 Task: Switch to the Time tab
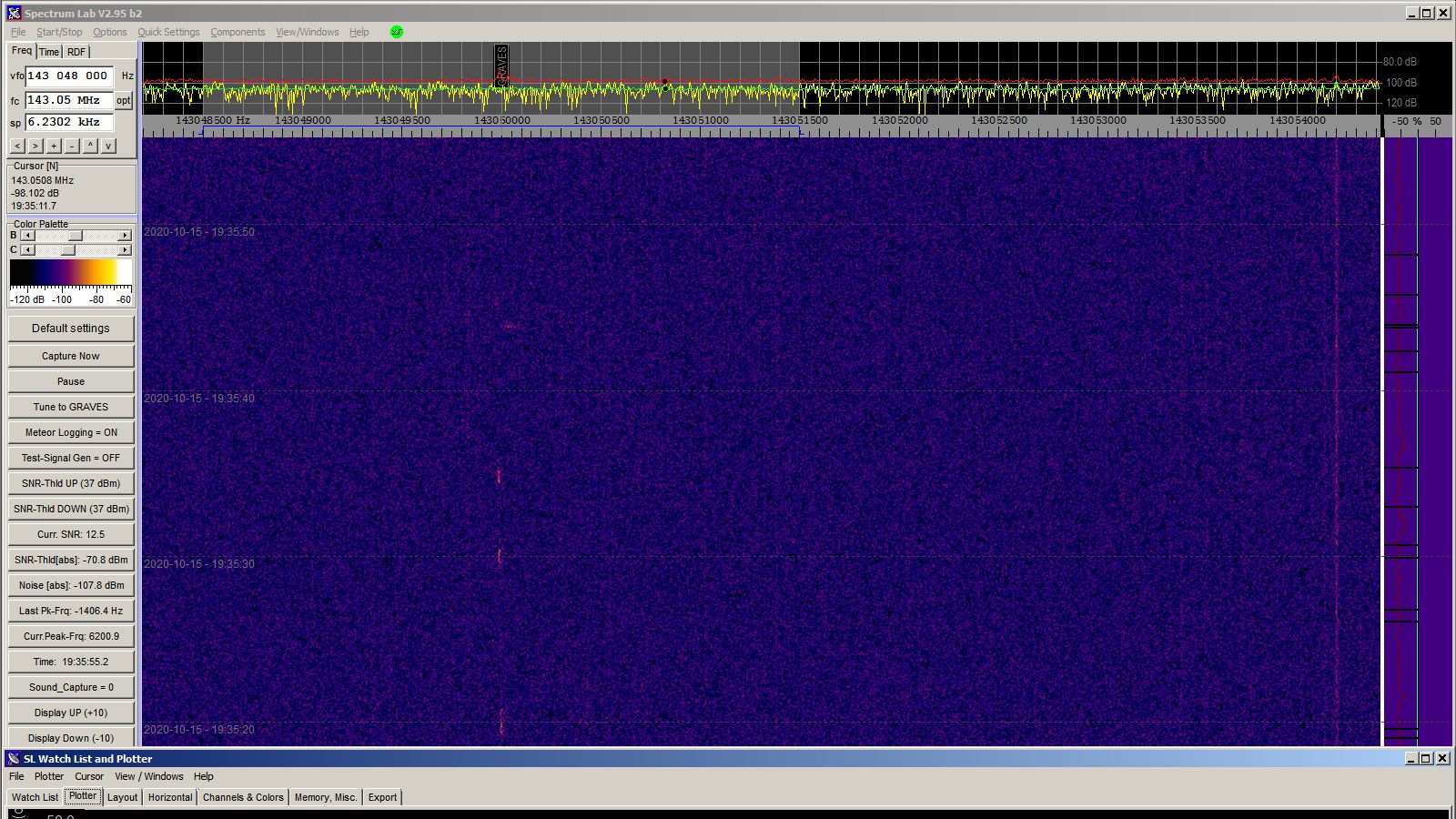click(x=49, y=52)
